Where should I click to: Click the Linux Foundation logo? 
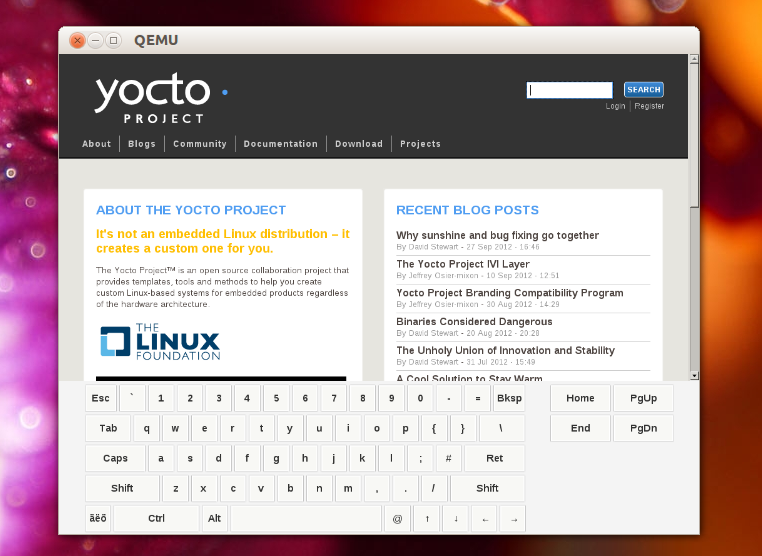160,342
